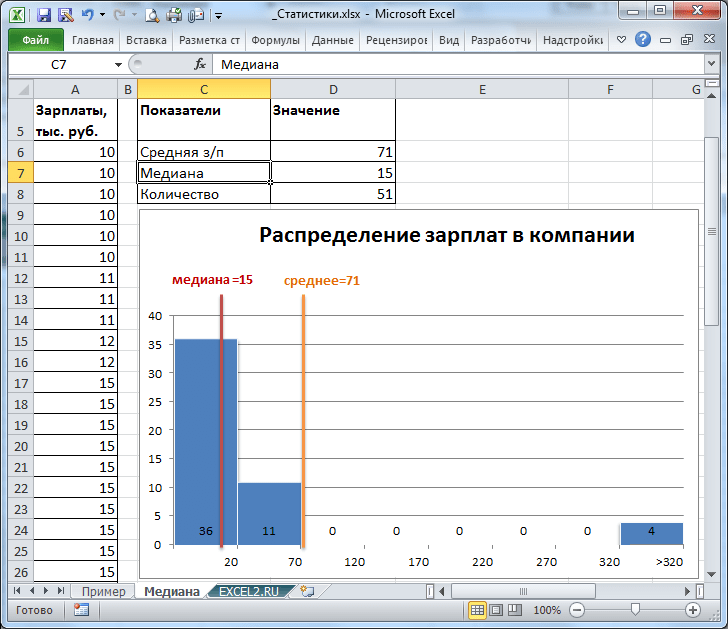This screenshot has width=728, height=629.
Task: Save the workbook with the floppy disk icon
Action: pyautogui.click(x=44, y=15)
